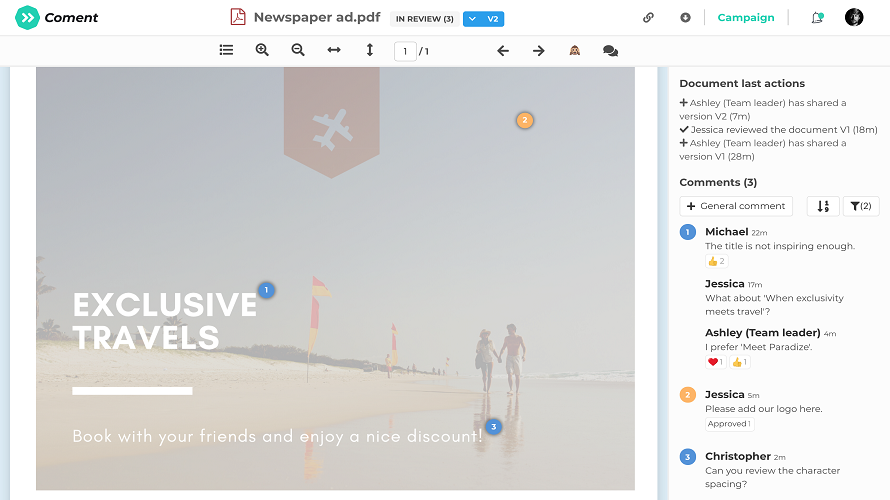Click the download document icon
The width and height of the screenshot is (890, 500).
coord(685,18)
